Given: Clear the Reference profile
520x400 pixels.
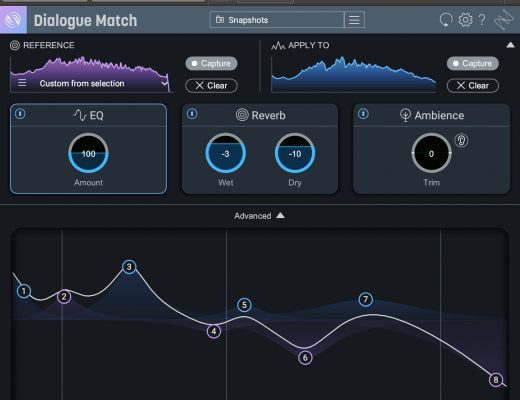Looking at the screenshot, I should [211, 86].
